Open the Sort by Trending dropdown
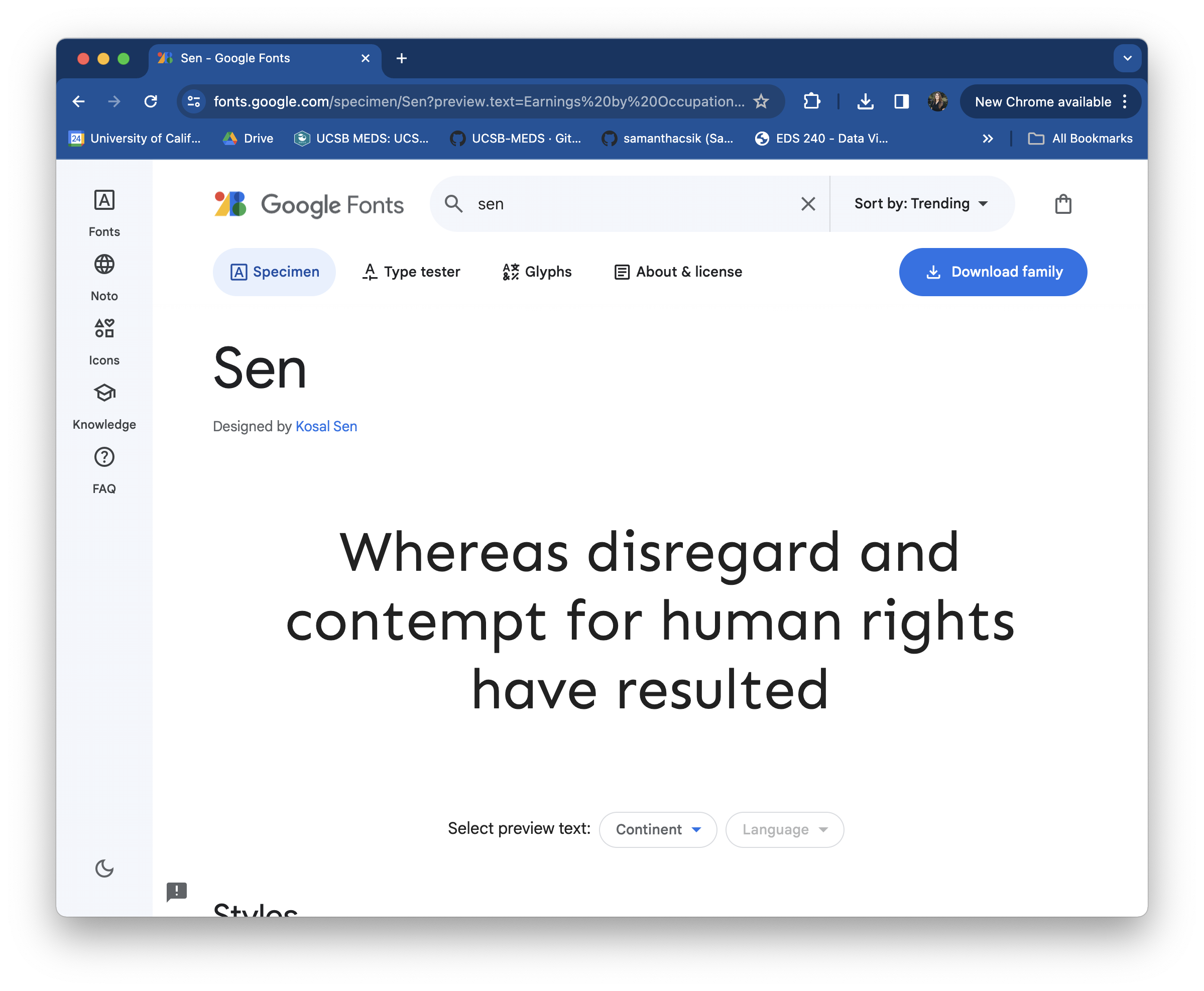 (920, 204)
